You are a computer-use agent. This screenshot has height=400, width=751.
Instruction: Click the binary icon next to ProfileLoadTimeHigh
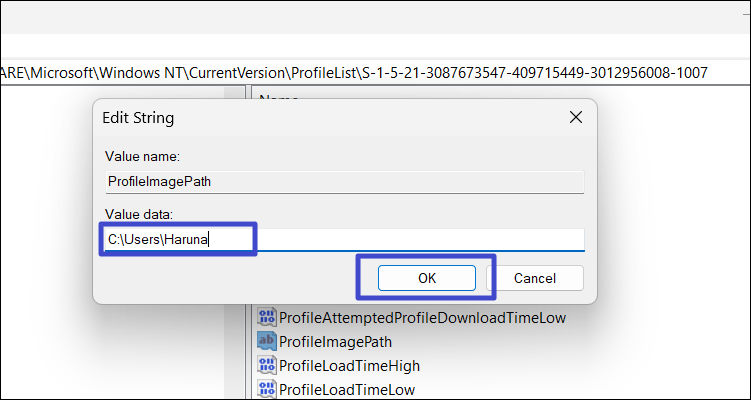(267, 366)
